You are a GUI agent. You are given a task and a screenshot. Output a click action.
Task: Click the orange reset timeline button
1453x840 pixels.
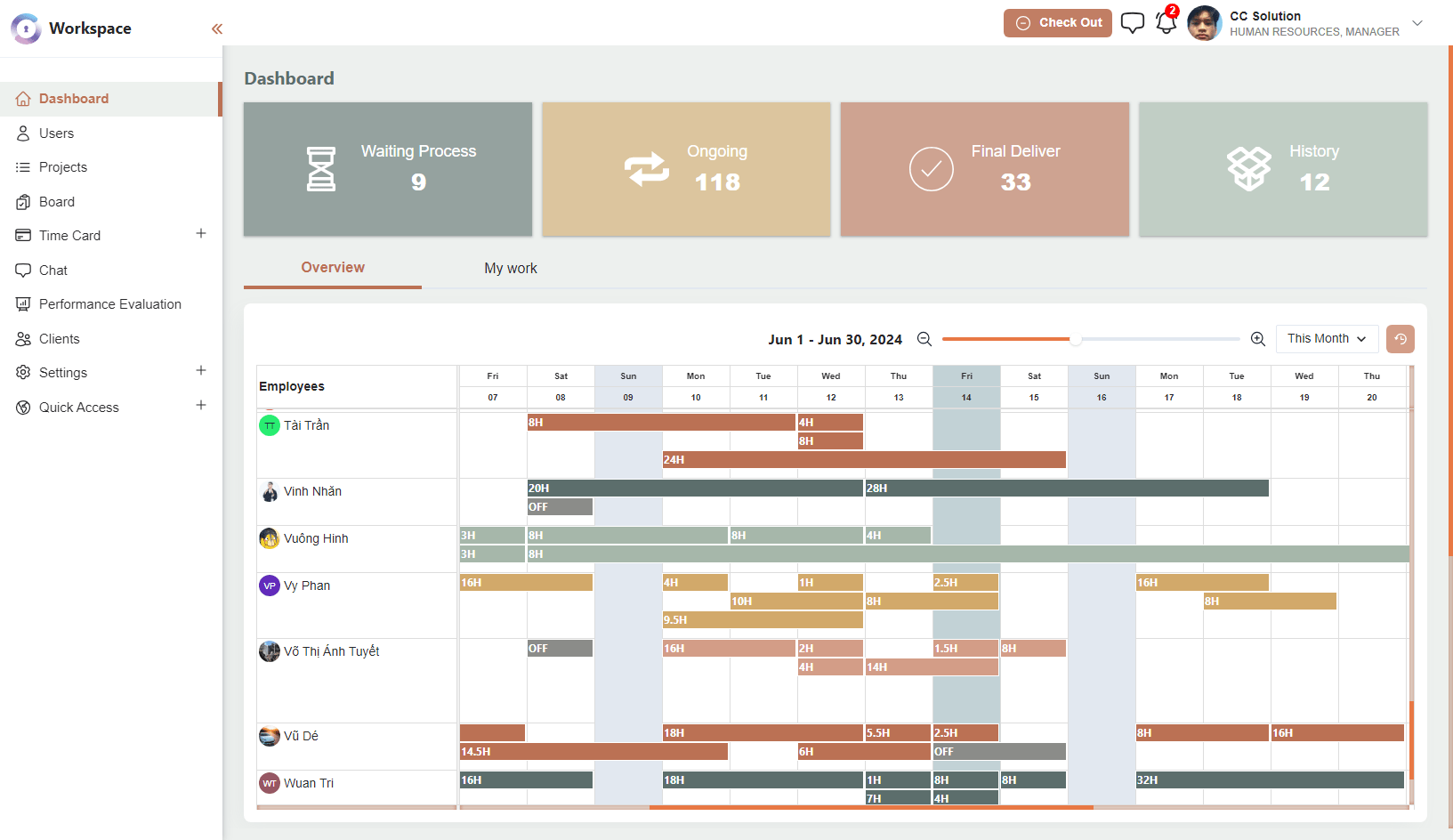(1401, 339)
